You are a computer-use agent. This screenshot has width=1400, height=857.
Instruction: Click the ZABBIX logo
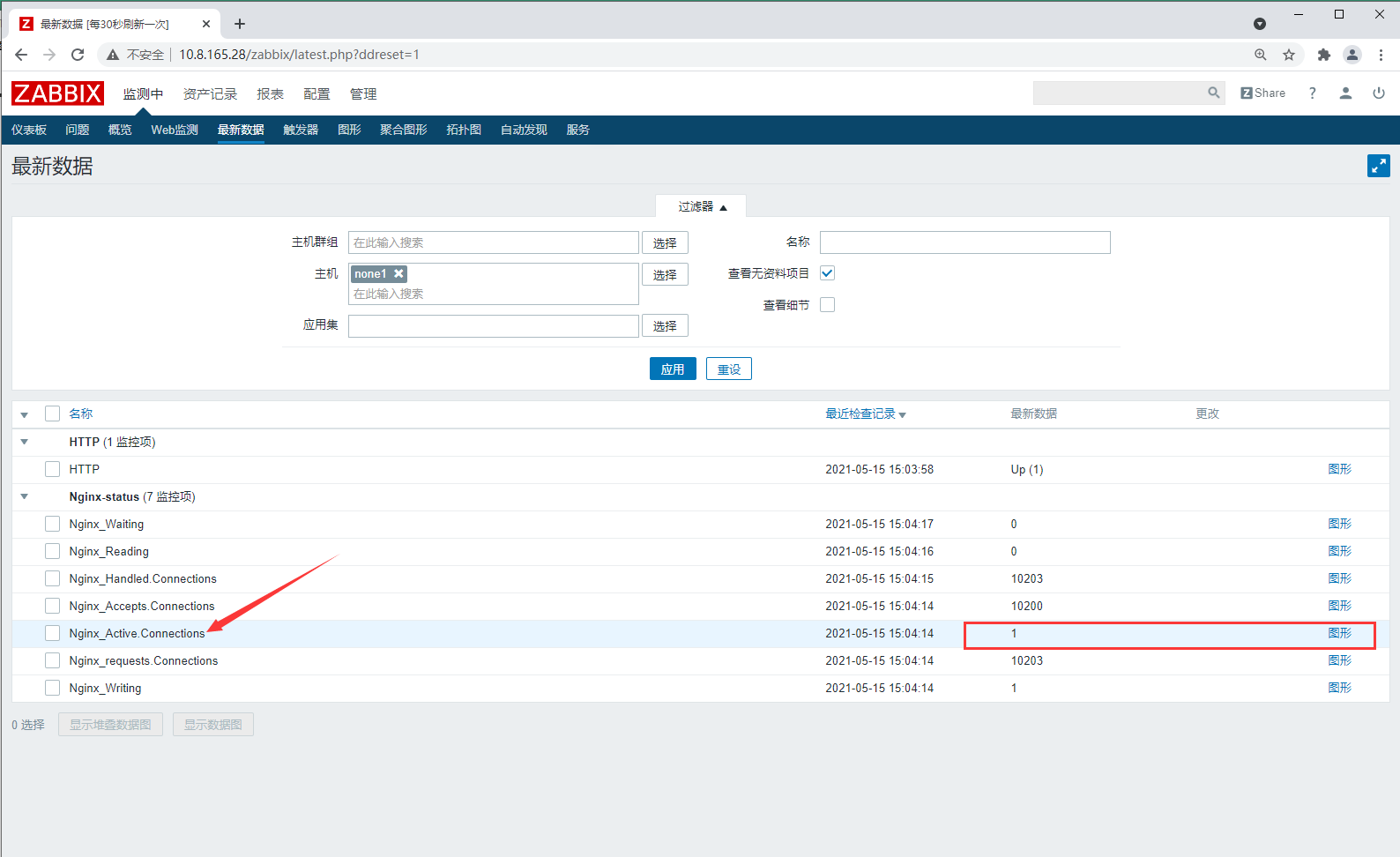[x=57, y=93]
